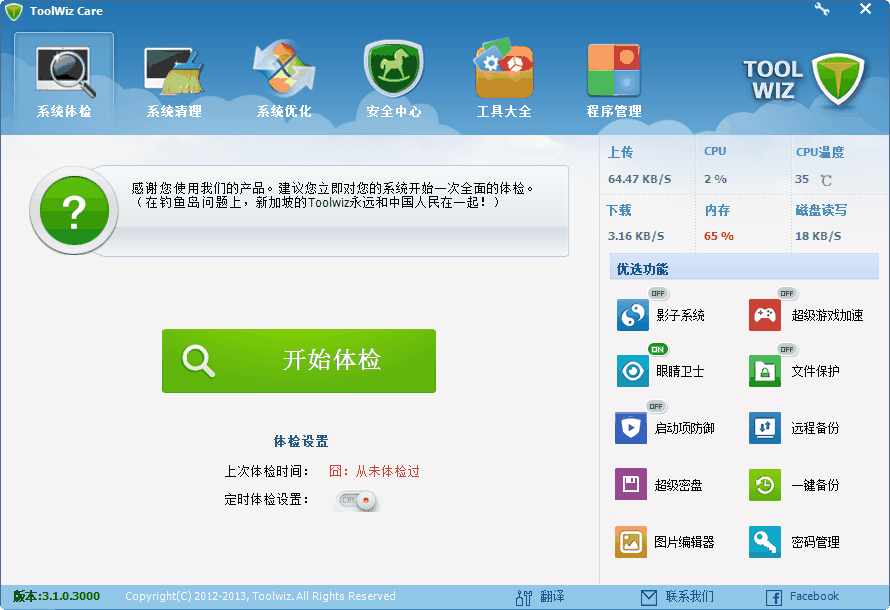Open 眼睛卫士 text label
Screen dimensions: 890x610
(680, 371)
